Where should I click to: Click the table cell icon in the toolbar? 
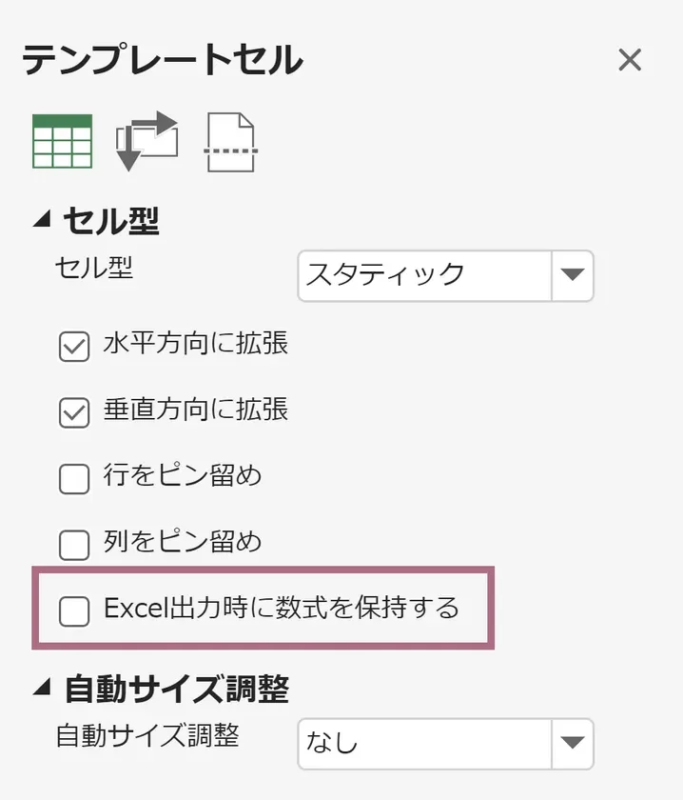pos(64,140)
